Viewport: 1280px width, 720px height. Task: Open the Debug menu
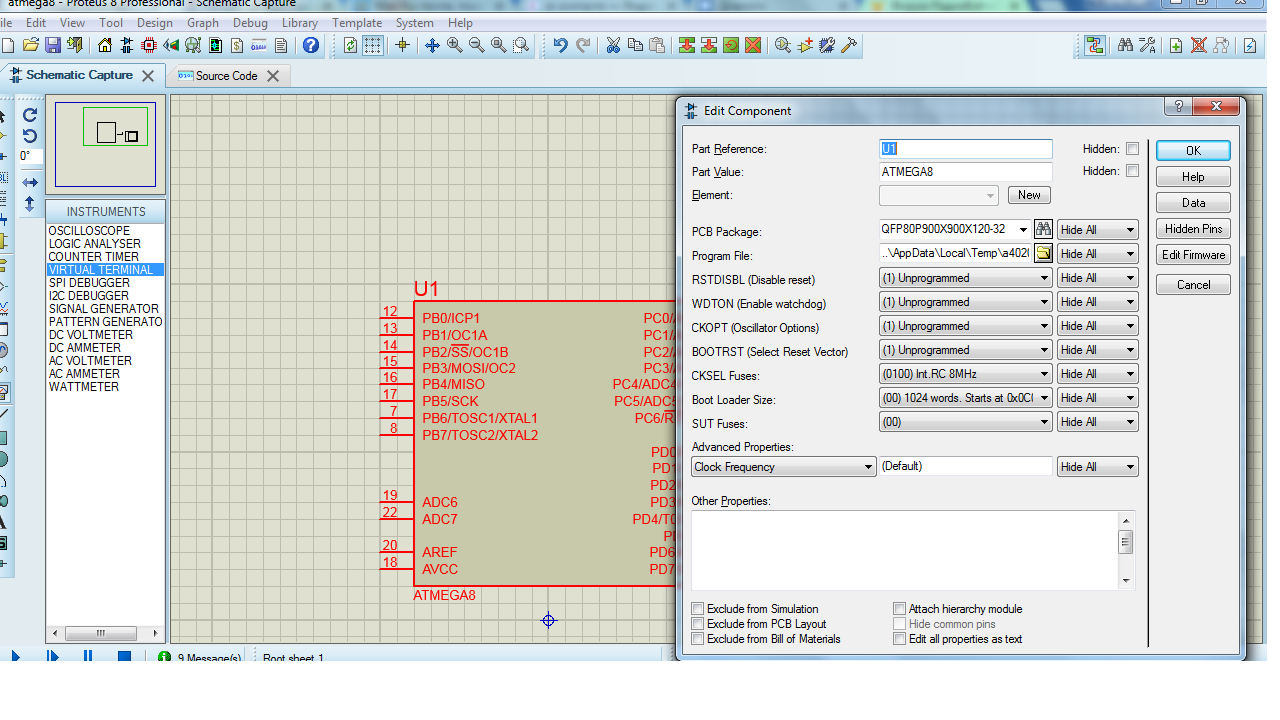(250, 22)
